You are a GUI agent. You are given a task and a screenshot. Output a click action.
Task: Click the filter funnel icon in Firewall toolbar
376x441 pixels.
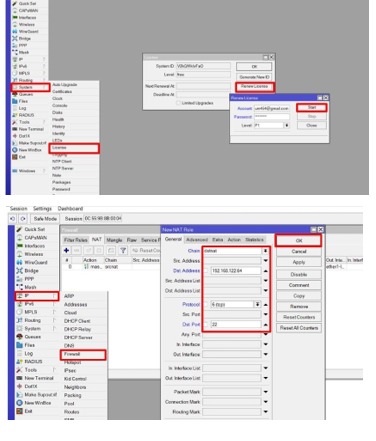click(x=123, y=250)
